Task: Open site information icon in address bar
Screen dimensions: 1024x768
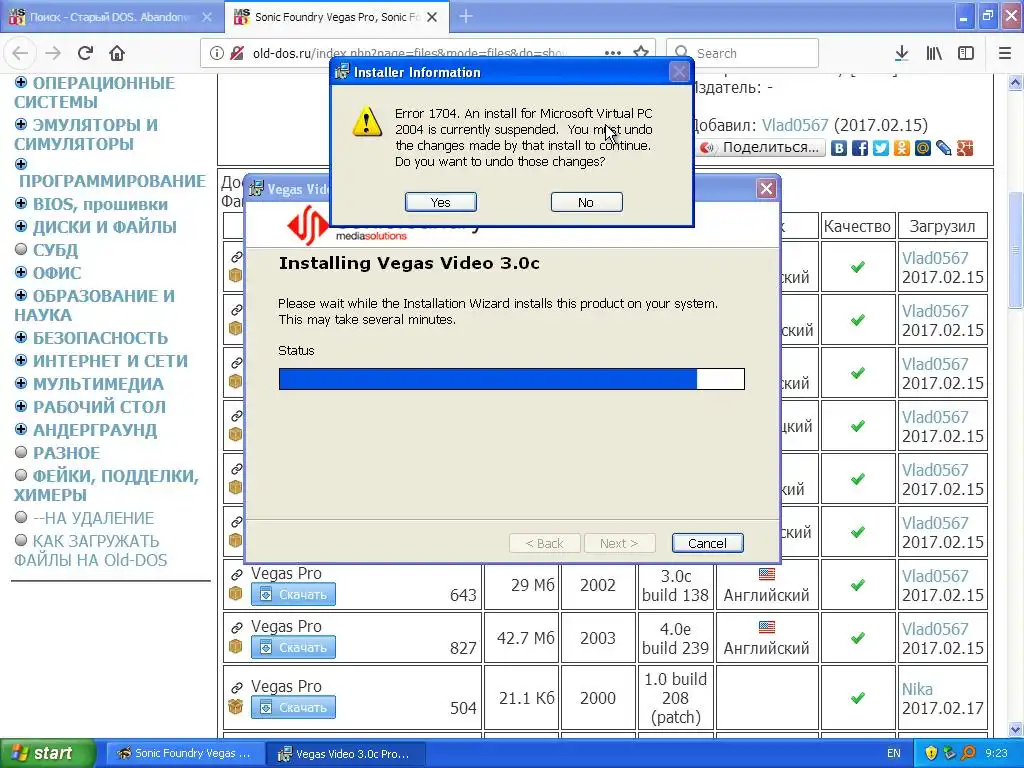Action: pos(216,54)
